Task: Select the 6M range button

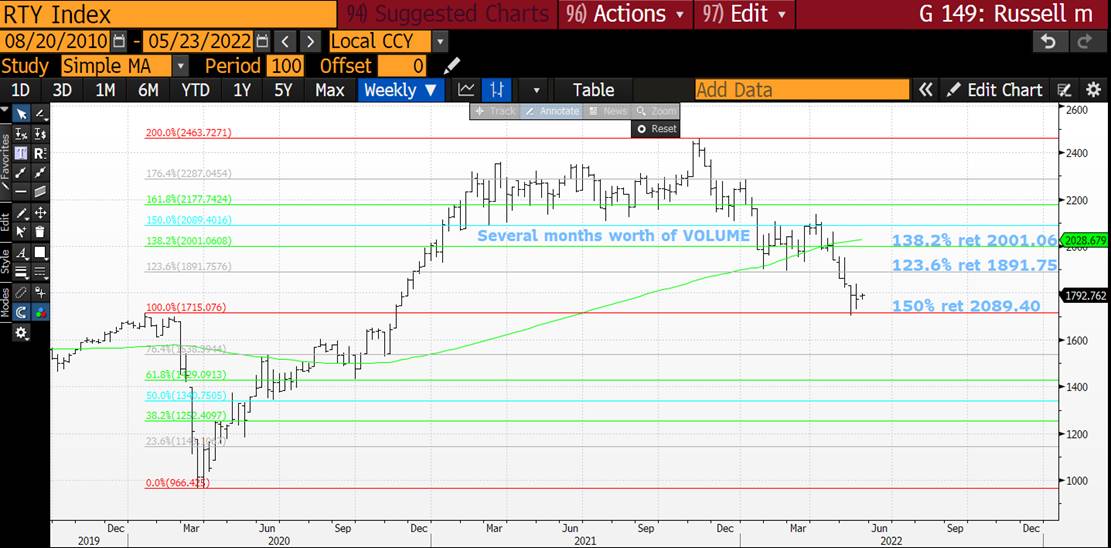Action: pos(148,90)
